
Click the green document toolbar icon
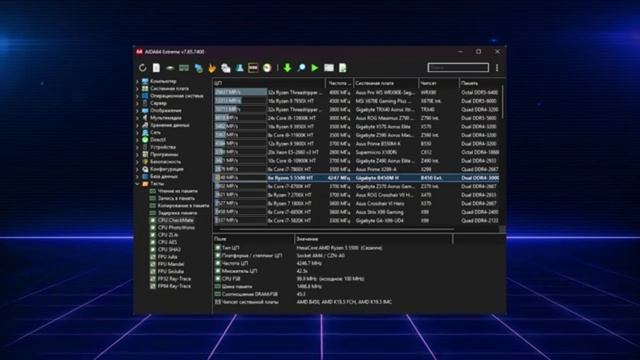(343, 68)
